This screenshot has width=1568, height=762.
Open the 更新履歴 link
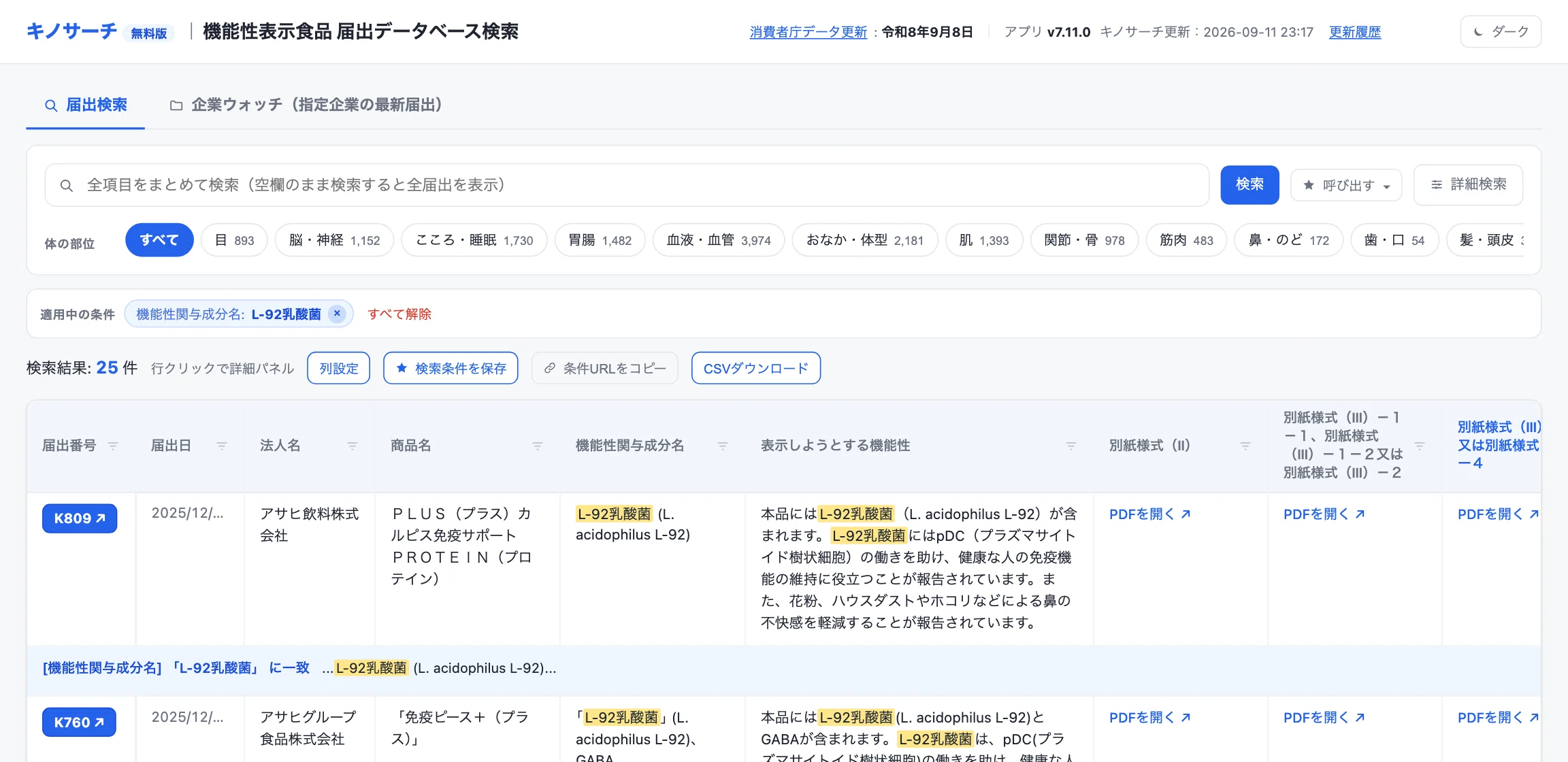point(1355,32)
